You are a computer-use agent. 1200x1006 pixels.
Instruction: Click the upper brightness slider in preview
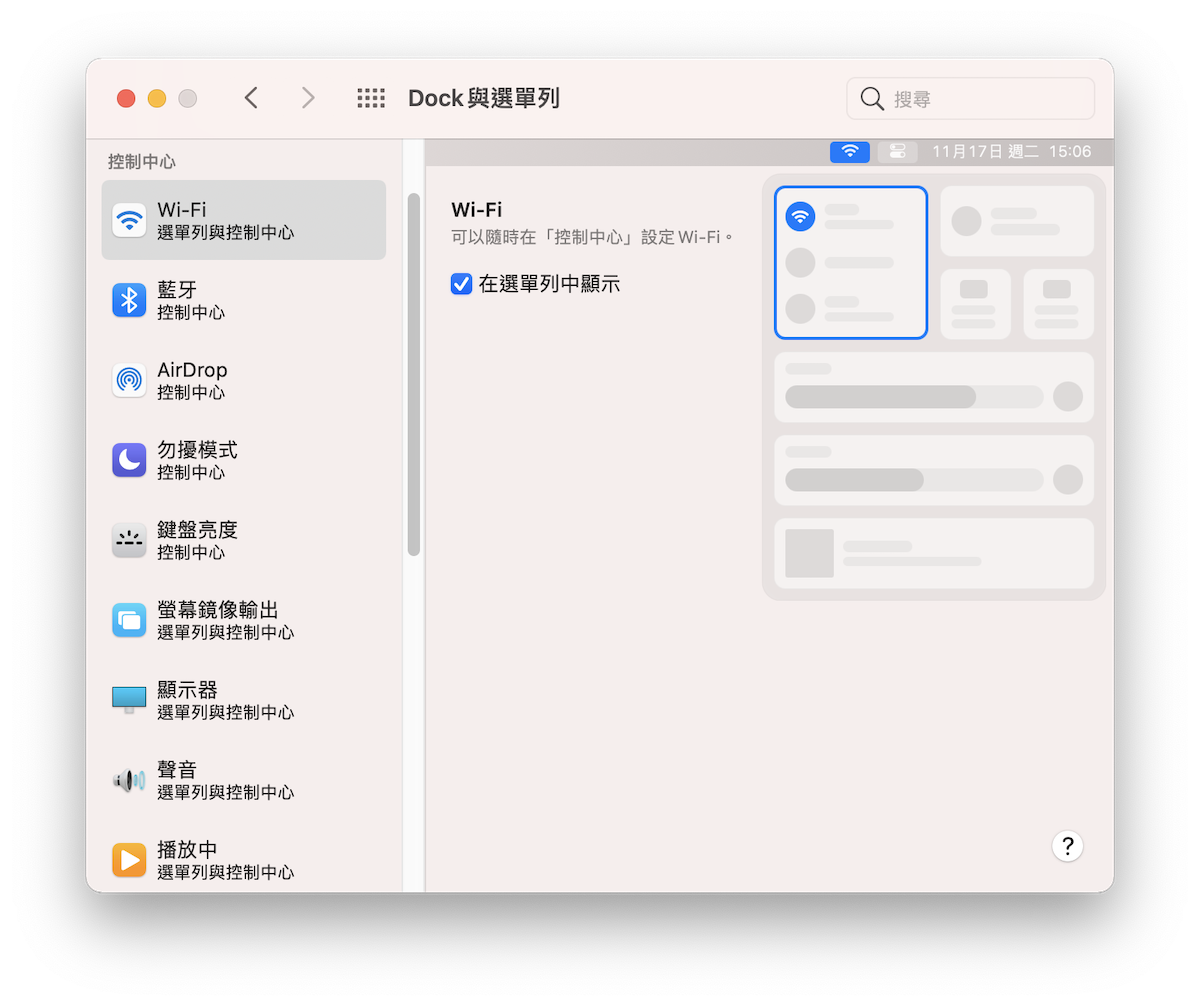click(914, 397)
